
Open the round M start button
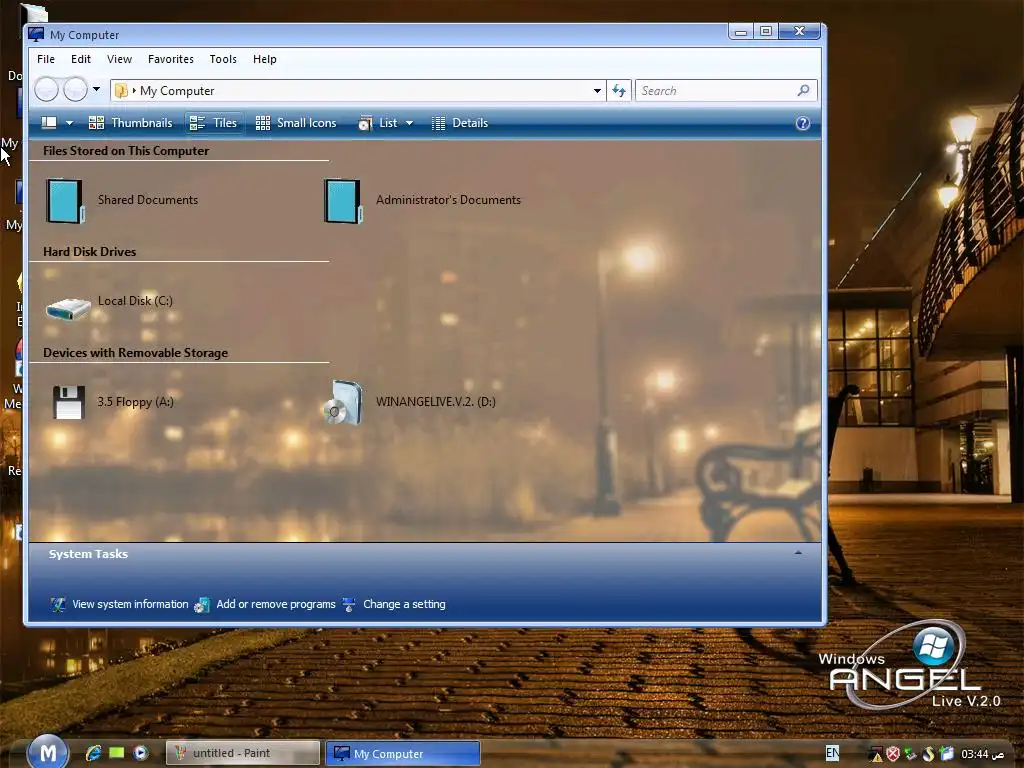tap(48, 752)
